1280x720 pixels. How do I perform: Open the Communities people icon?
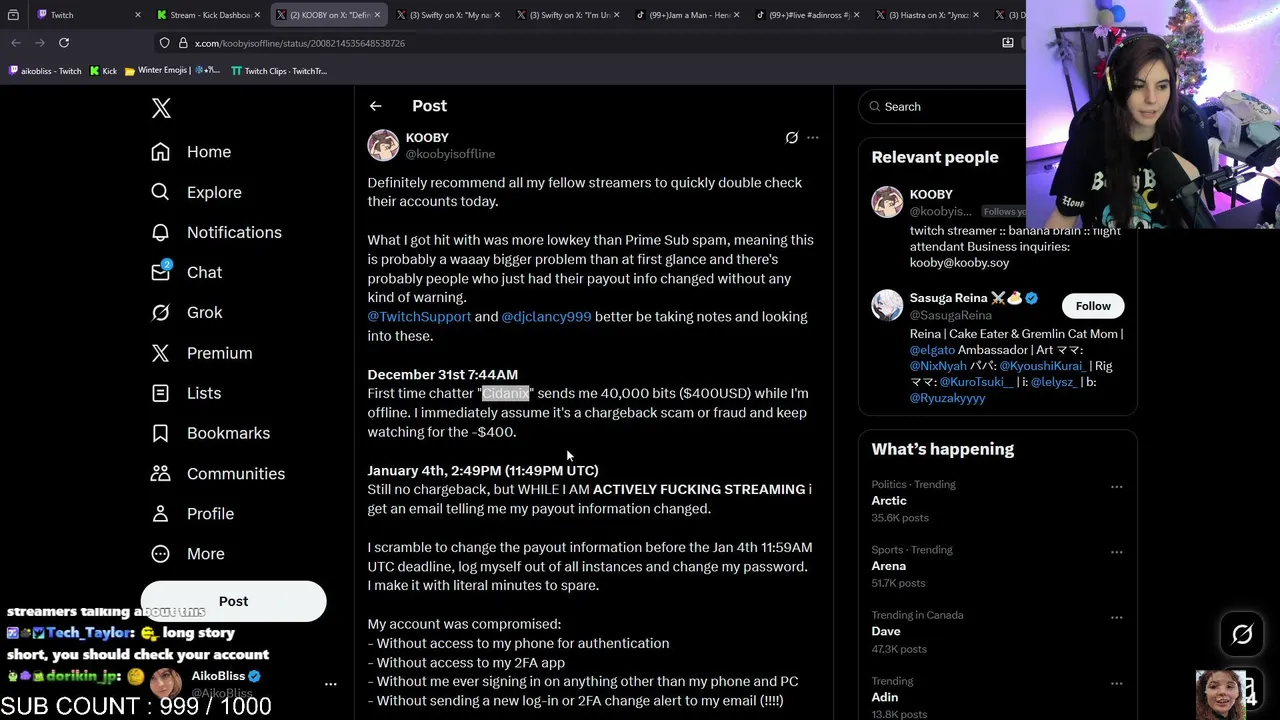click(160, 473)
